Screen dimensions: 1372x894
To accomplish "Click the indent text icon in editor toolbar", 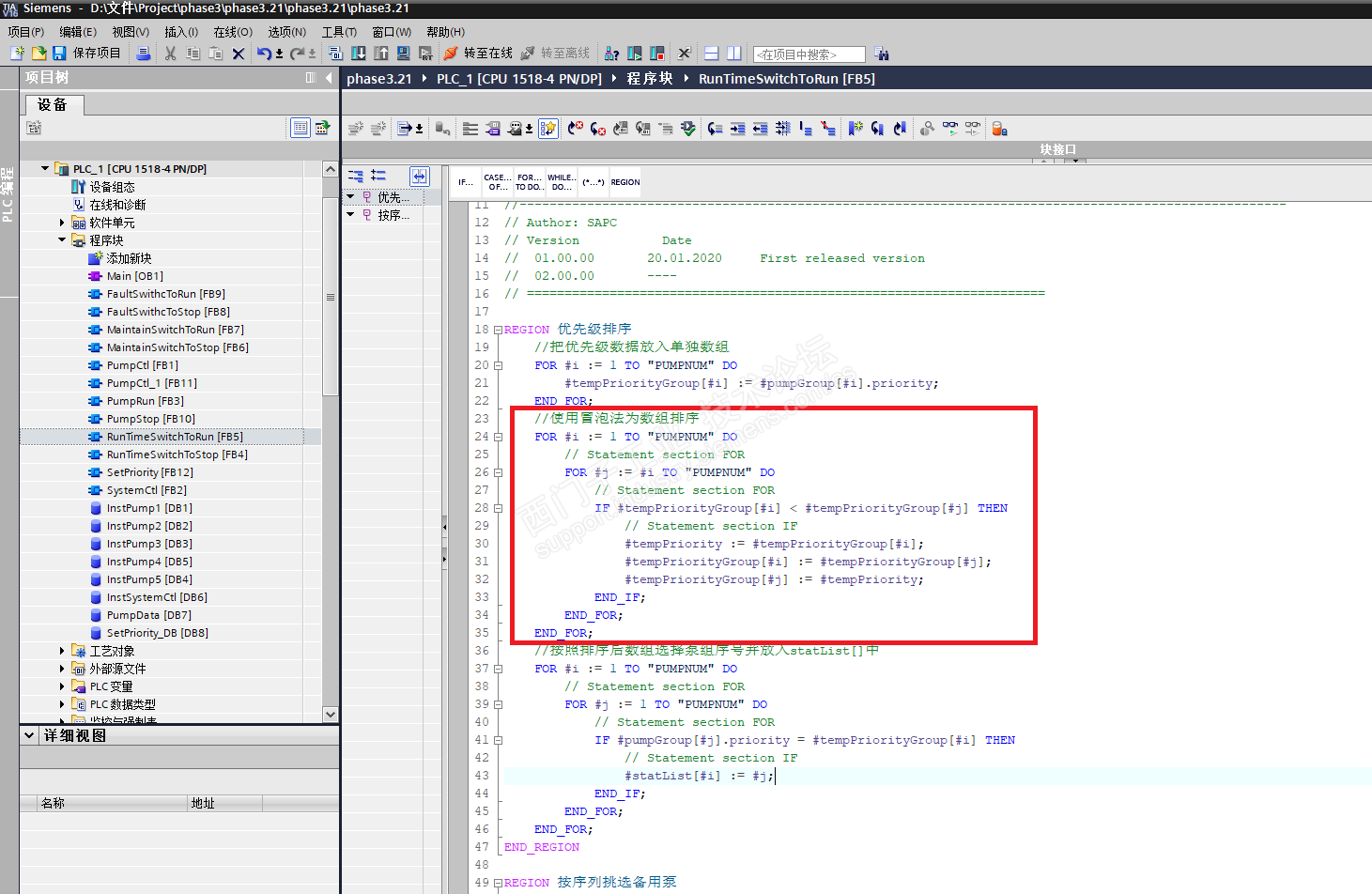I will tap(737, 129).
